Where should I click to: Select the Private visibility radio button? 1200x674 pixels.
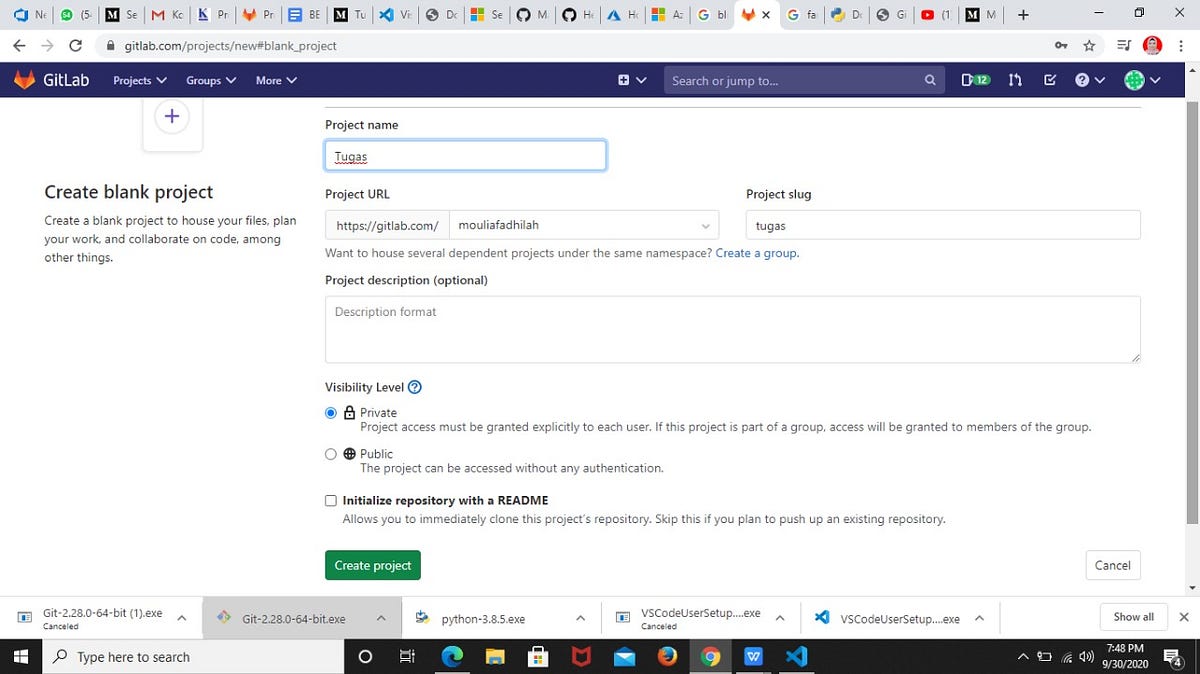pyautogui.click(x=330, y=412)
